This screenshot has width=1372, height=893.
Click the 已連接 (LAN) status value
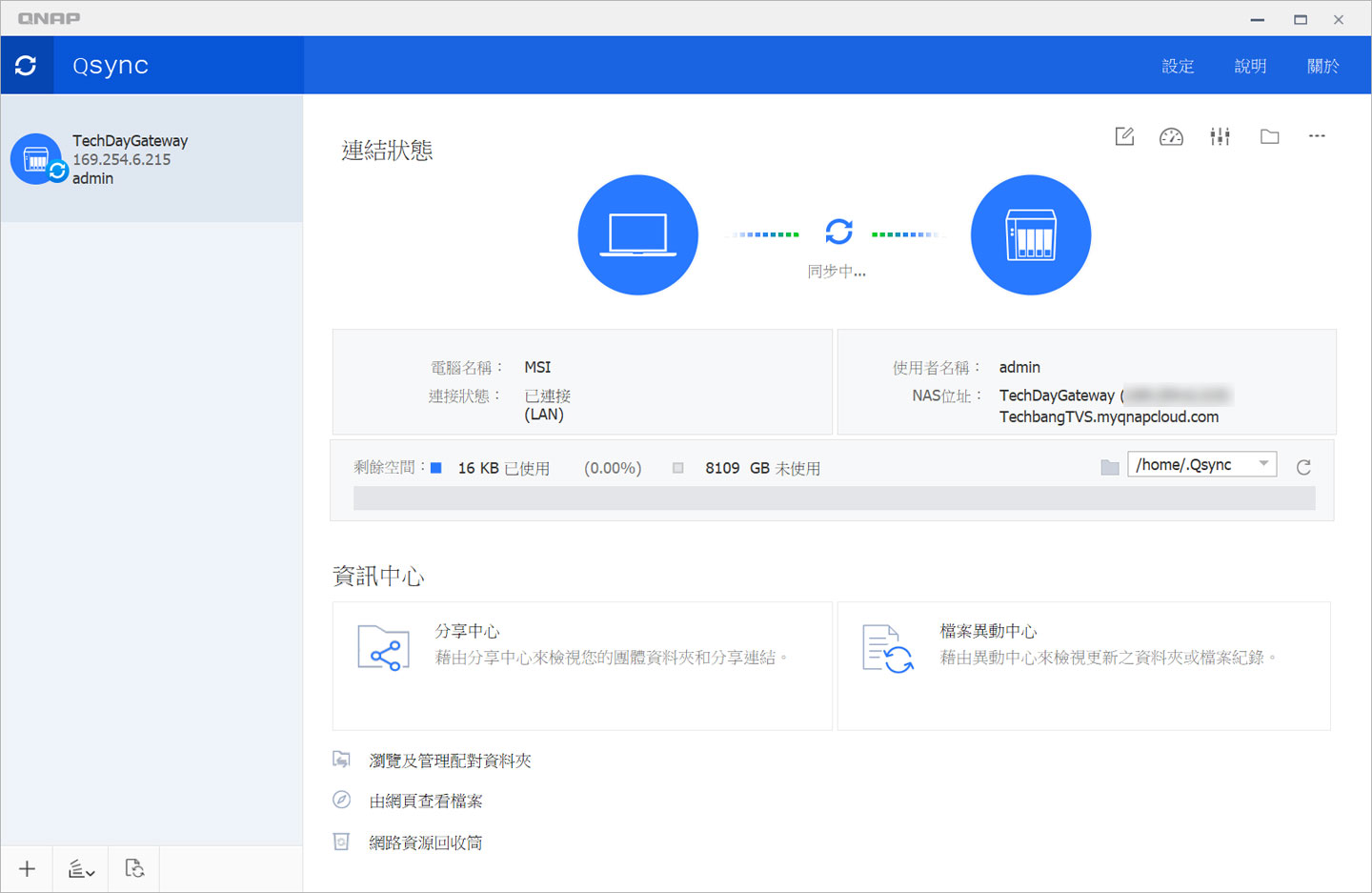[548, 405]
